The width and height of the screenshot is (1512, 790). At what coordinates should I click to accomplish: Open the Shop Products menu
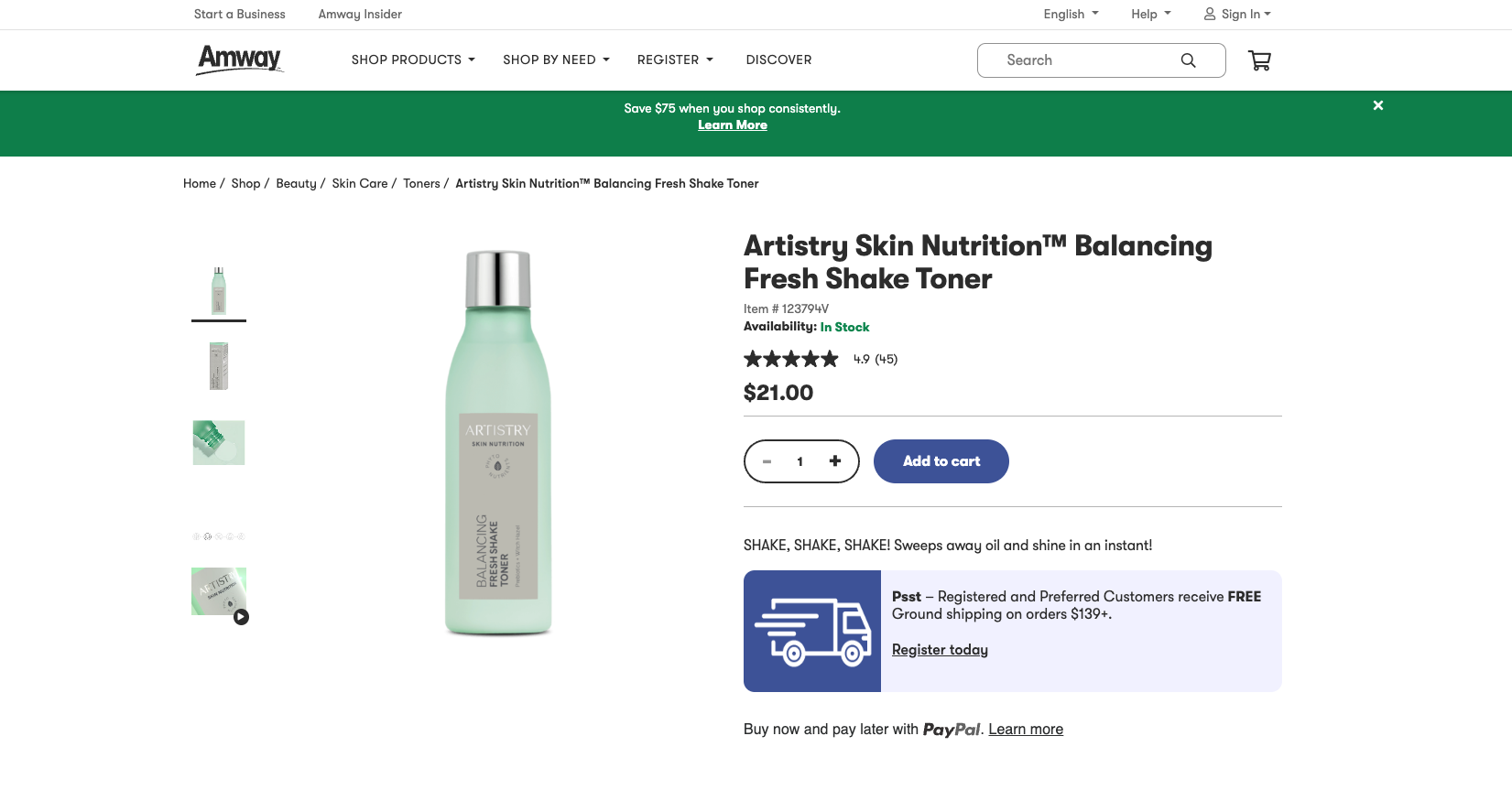pyautogui.click(x=413, y=60)
